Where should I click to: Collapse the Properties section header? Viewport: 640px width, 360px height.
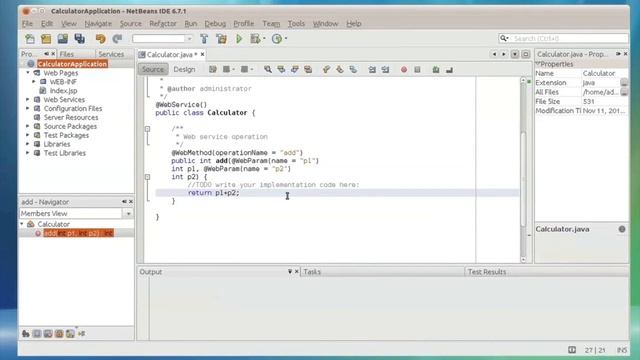point(538,64)
